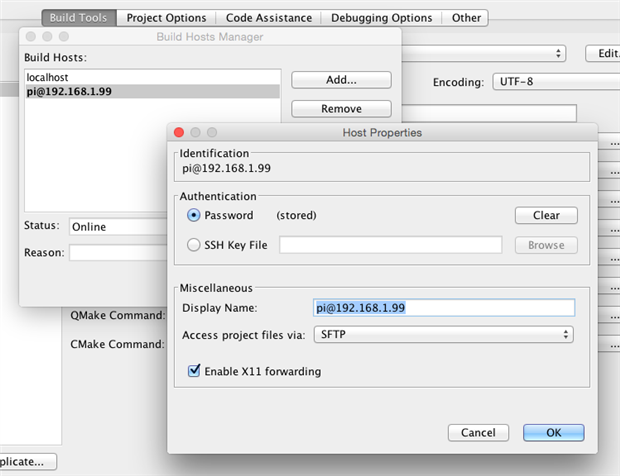The image size is (620, 476).
Task: Click the red close button of Host Properties
Action: tap(179, 132)
